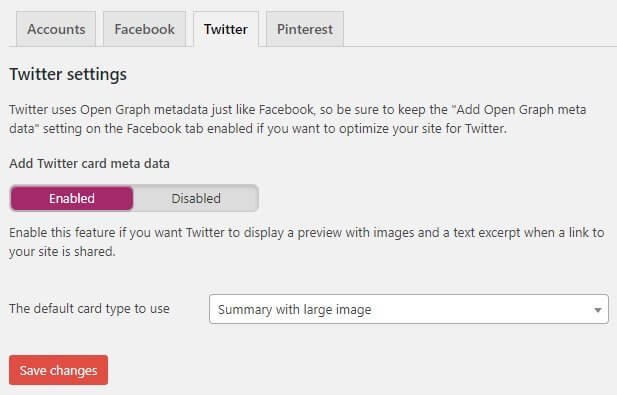Switch Twitter card meta data to Disabled
Screen dimensions: 617x395
click(196, 198)
